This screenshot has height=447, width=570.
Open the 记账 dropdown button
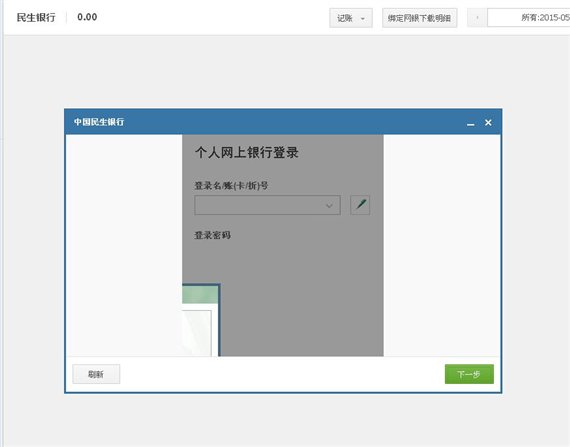click(351, 18)
